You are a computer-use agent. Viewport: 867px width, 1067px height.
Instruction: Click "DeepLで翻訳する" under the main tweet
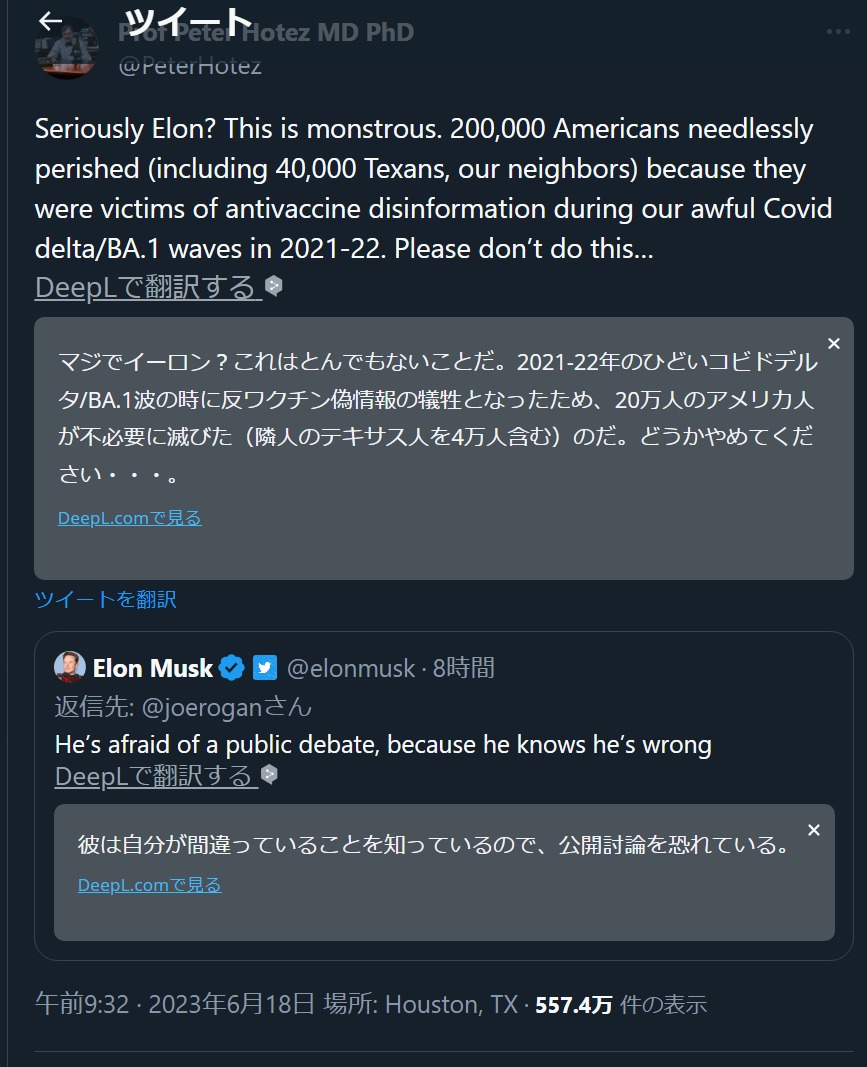146,287
